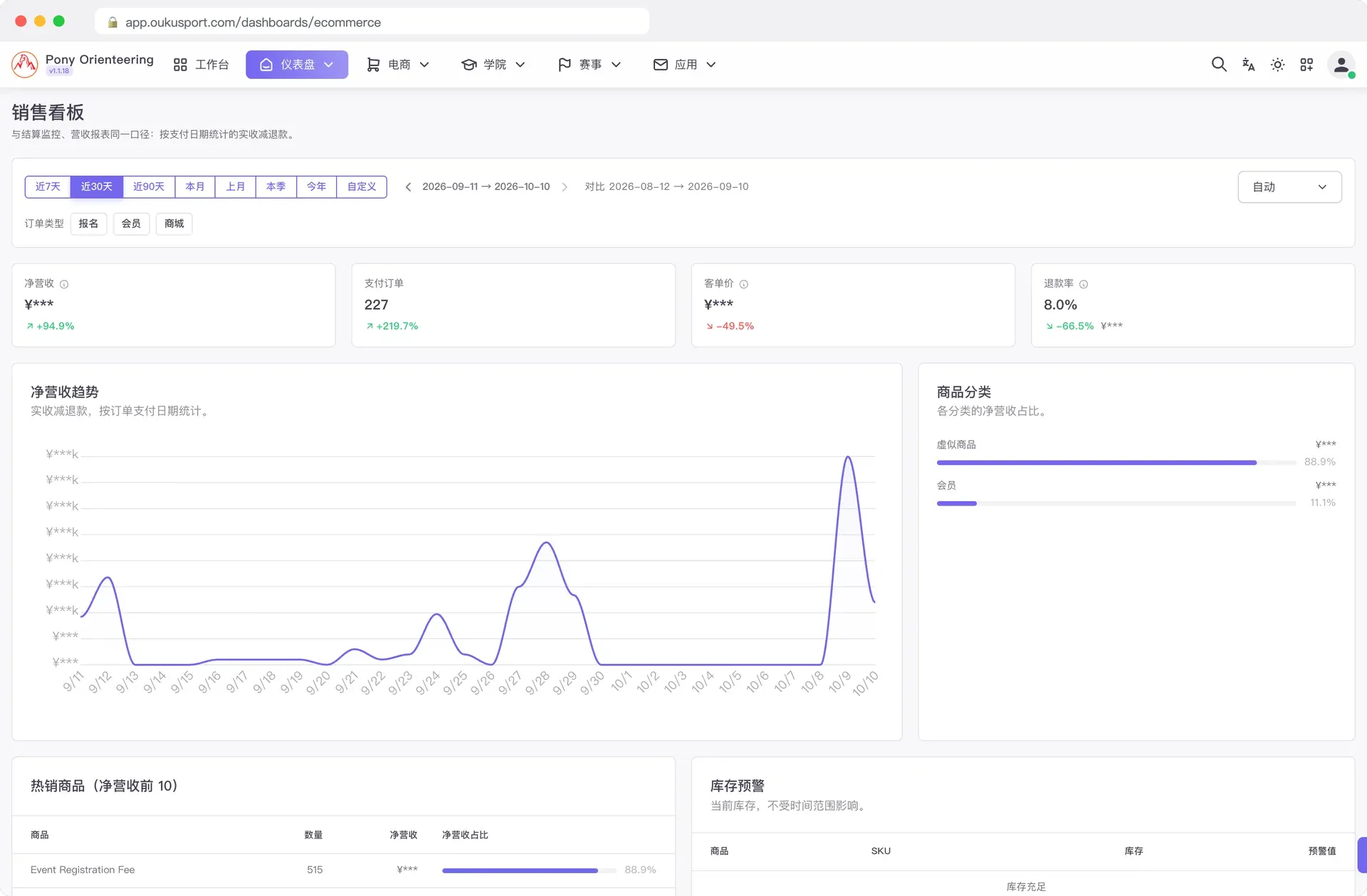Select the 本月 range option
Screen dimensions: 1367x896
[x=195, y=186]
